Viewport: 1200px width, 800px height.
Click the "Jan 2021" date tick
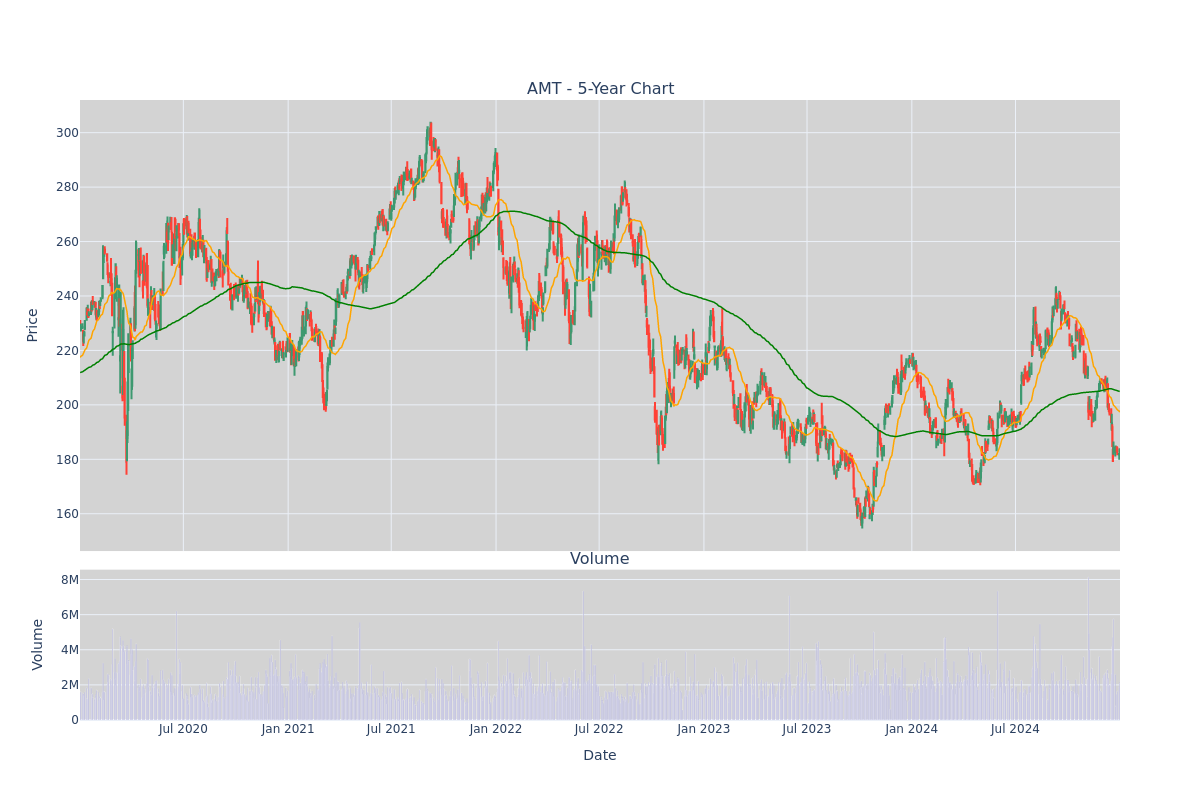pos(288,729)
